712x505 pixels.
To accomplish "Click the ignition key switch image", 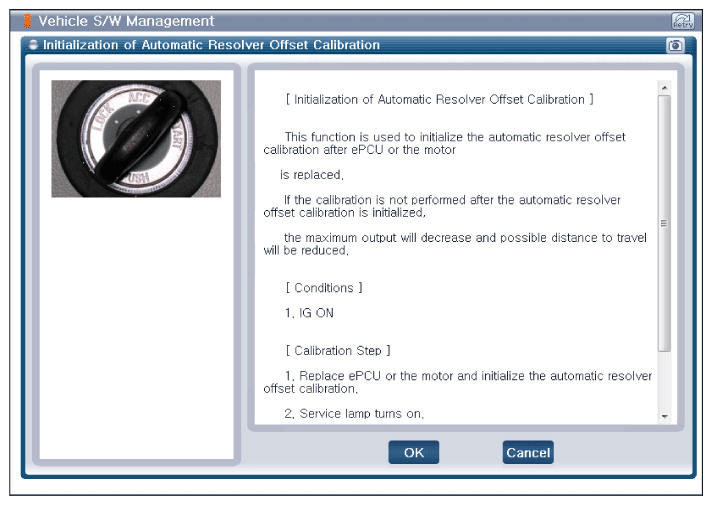I will tap(136, 138).
